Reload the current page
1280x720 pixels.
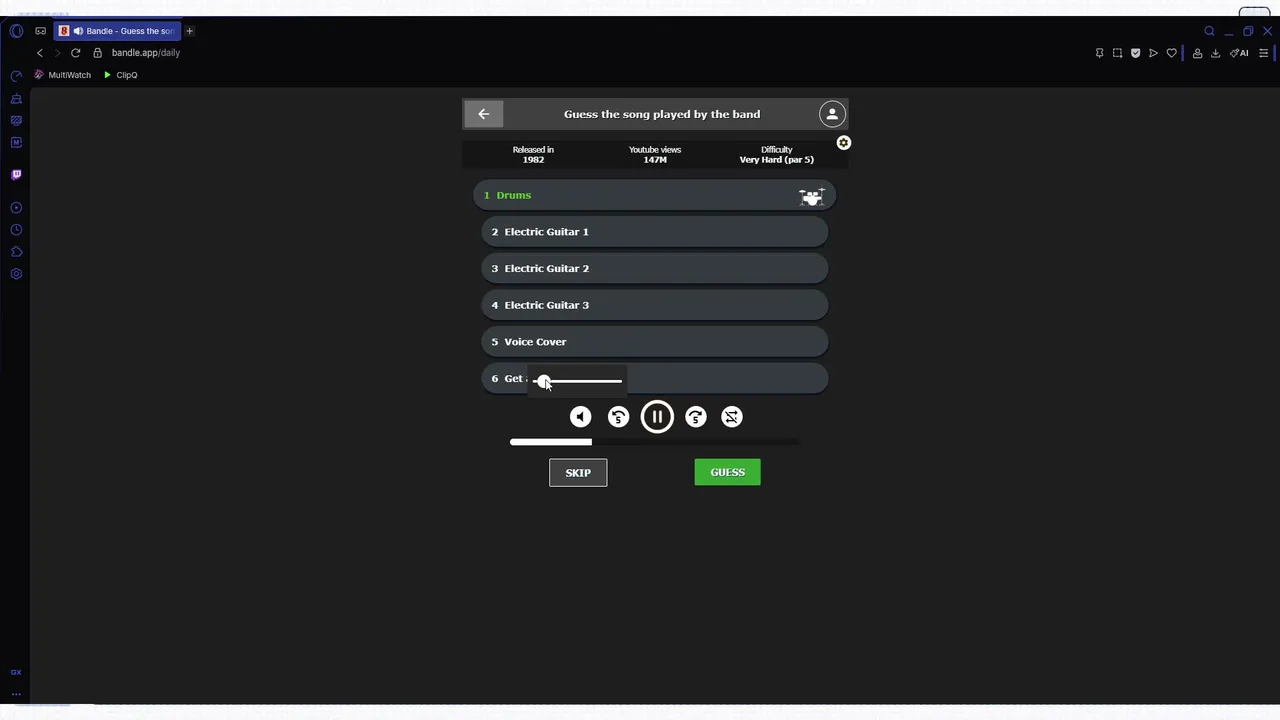tap(75, 53)
